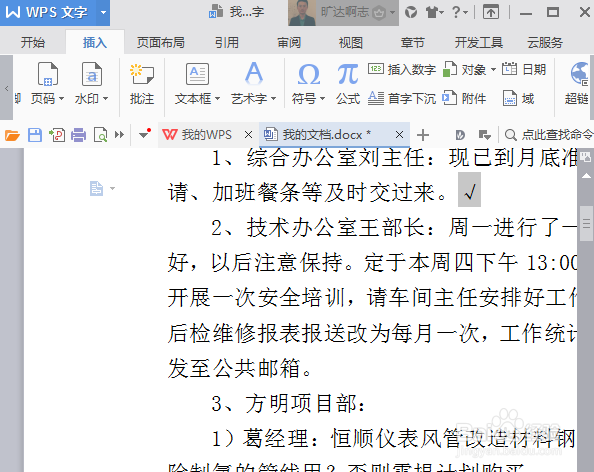This screenshot has height=472, width=594.
Task: Click the paragraph layout icon beside text
Action: 96,188
